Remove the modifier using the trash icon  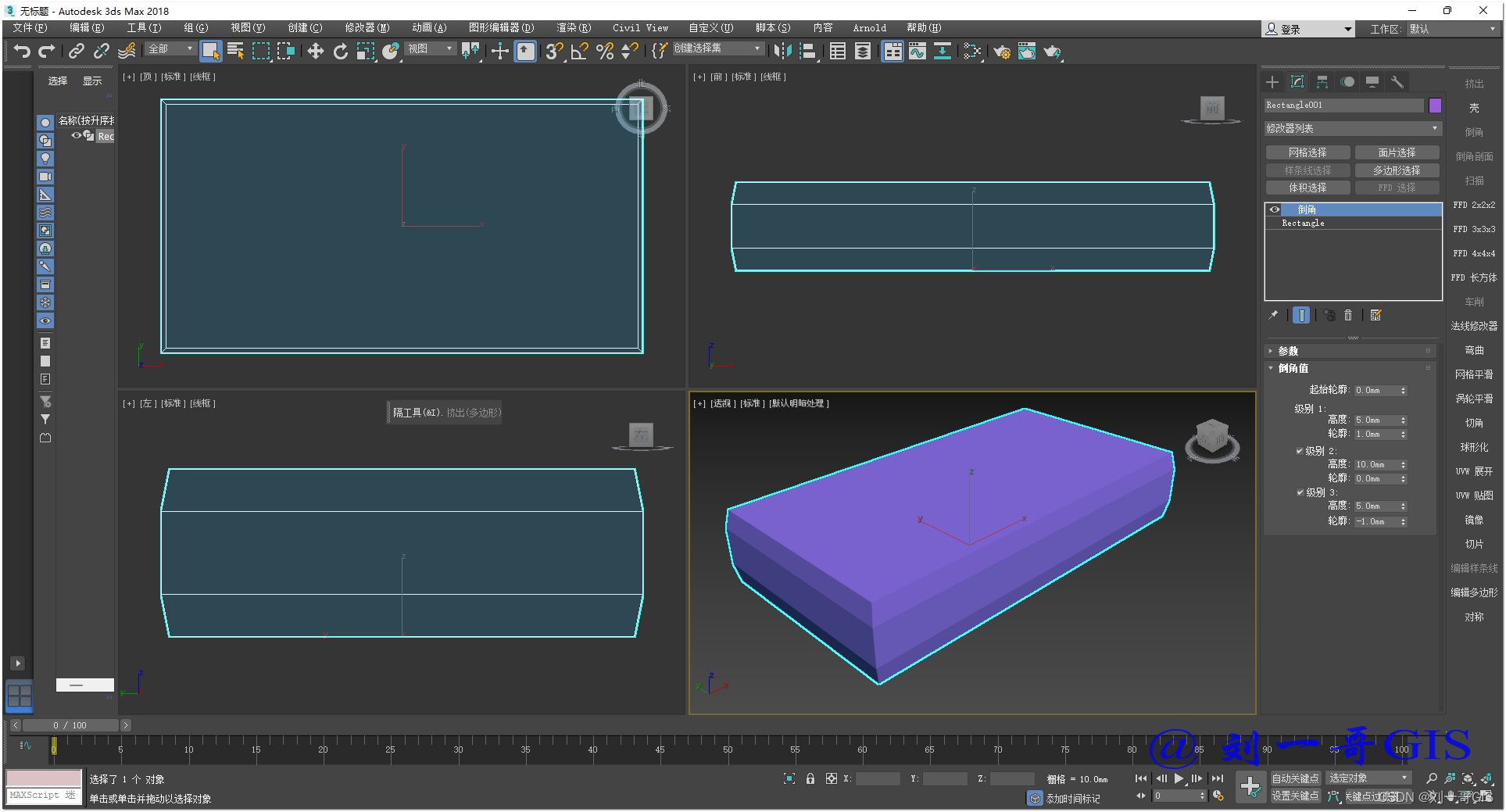1348,315
